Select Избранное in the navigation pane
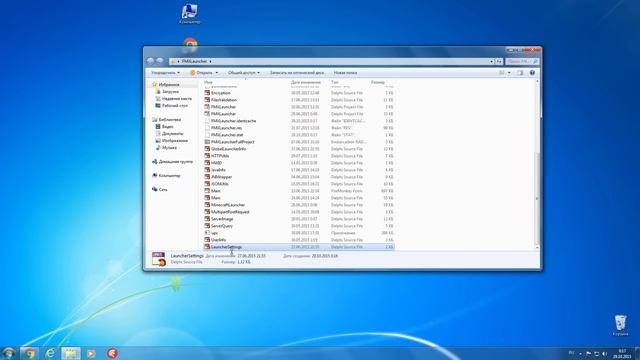 click(x=169, y=84)
